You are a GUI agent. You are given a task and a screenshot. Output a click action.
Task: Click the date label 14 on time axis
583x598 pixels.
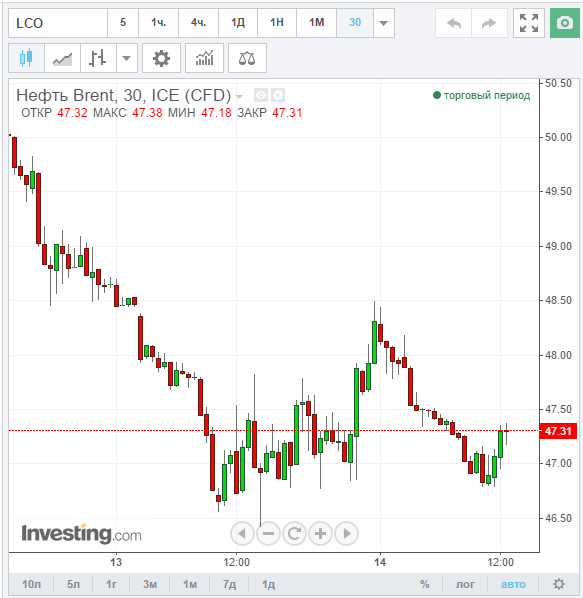coord(380,562)
